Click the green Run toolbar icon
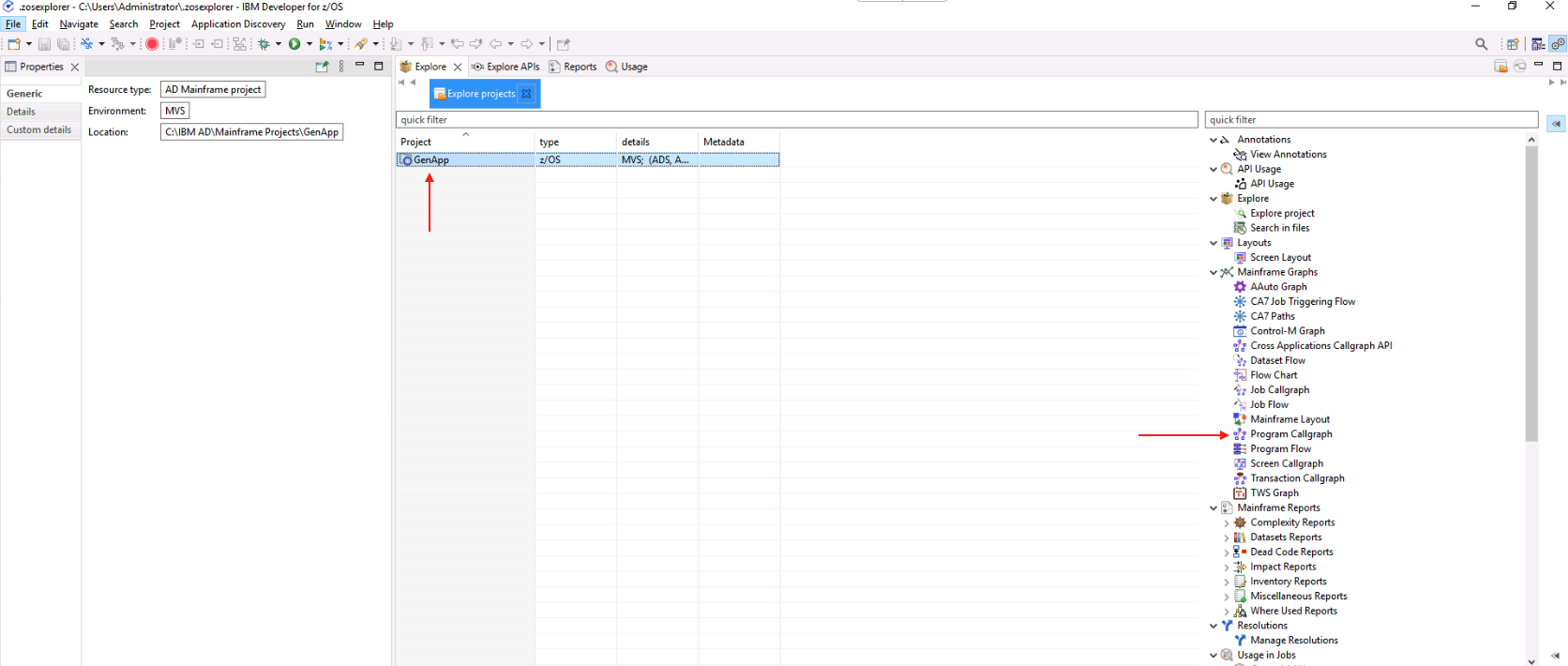The height and width of the screenshot is (666, 1568). (294, 44)
